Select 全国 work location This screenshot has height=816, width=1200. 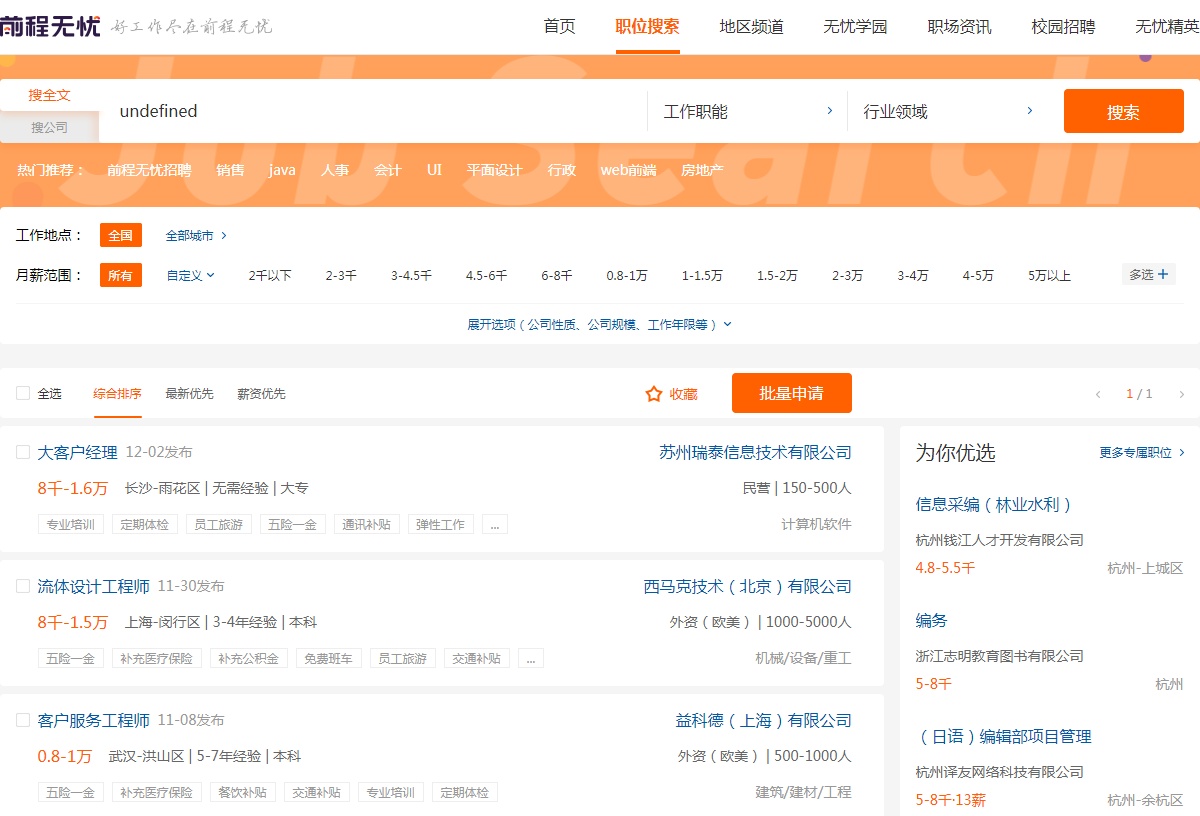click(x=121, y=235)
